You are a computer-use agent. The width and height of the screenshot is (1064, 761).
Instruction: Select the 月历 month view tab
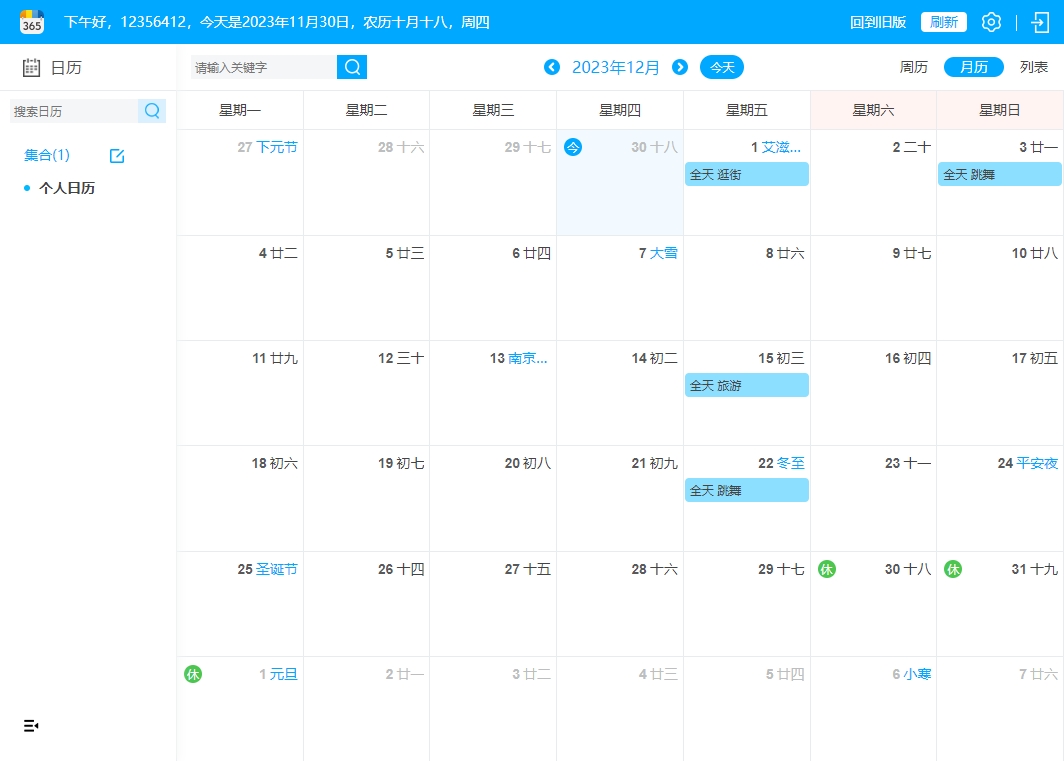pos(973,67)
